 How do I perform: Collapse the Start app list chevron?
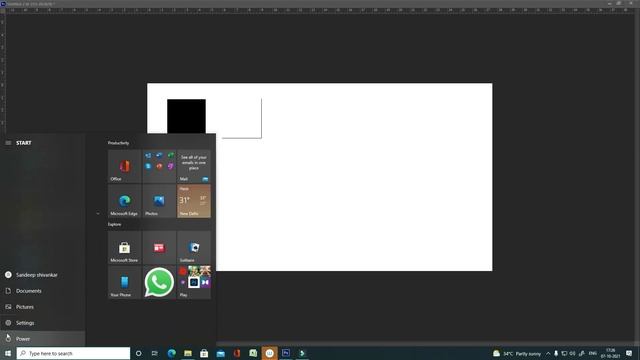coord(98,213)
